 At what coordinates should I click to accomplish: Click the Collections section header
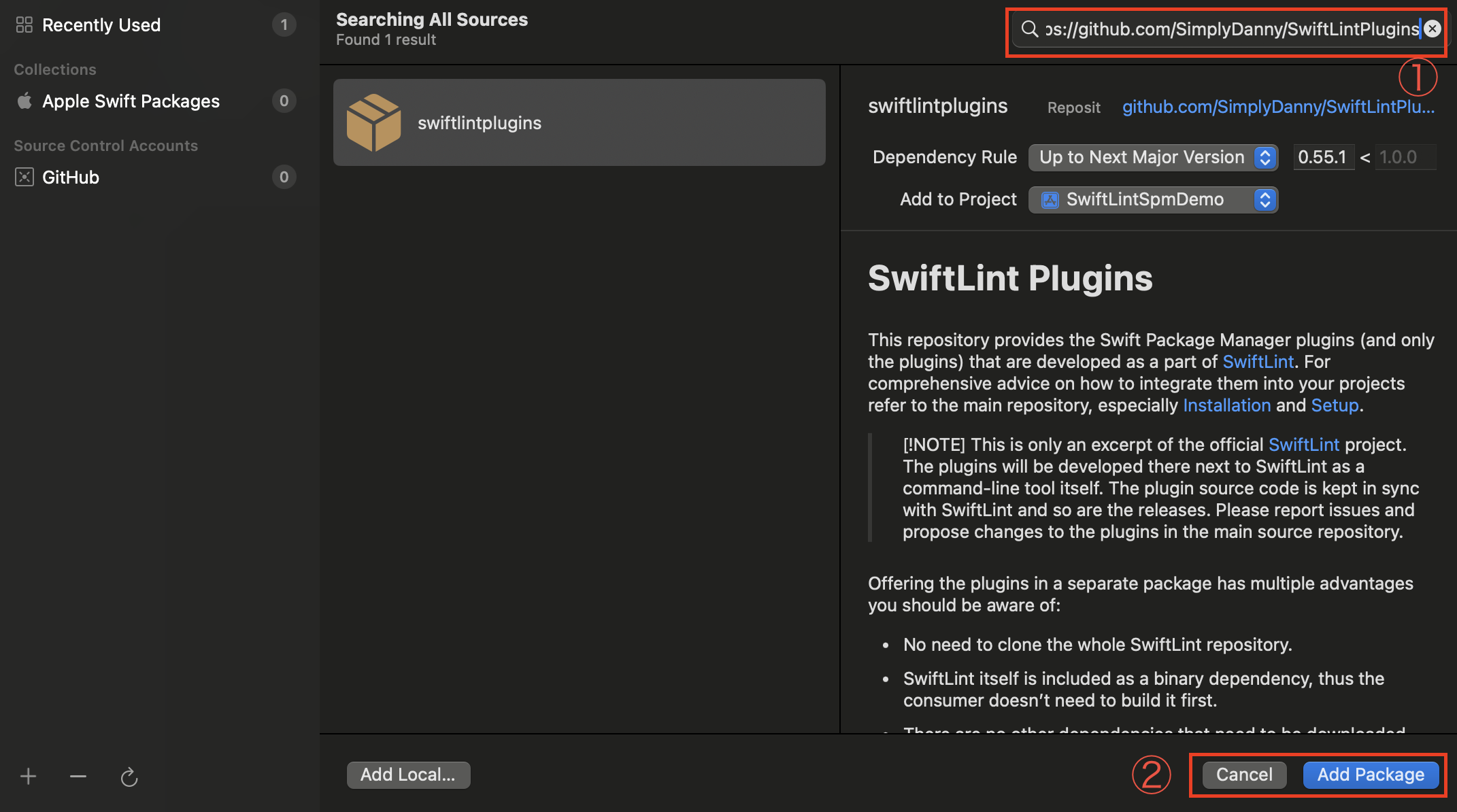point(55,69)
